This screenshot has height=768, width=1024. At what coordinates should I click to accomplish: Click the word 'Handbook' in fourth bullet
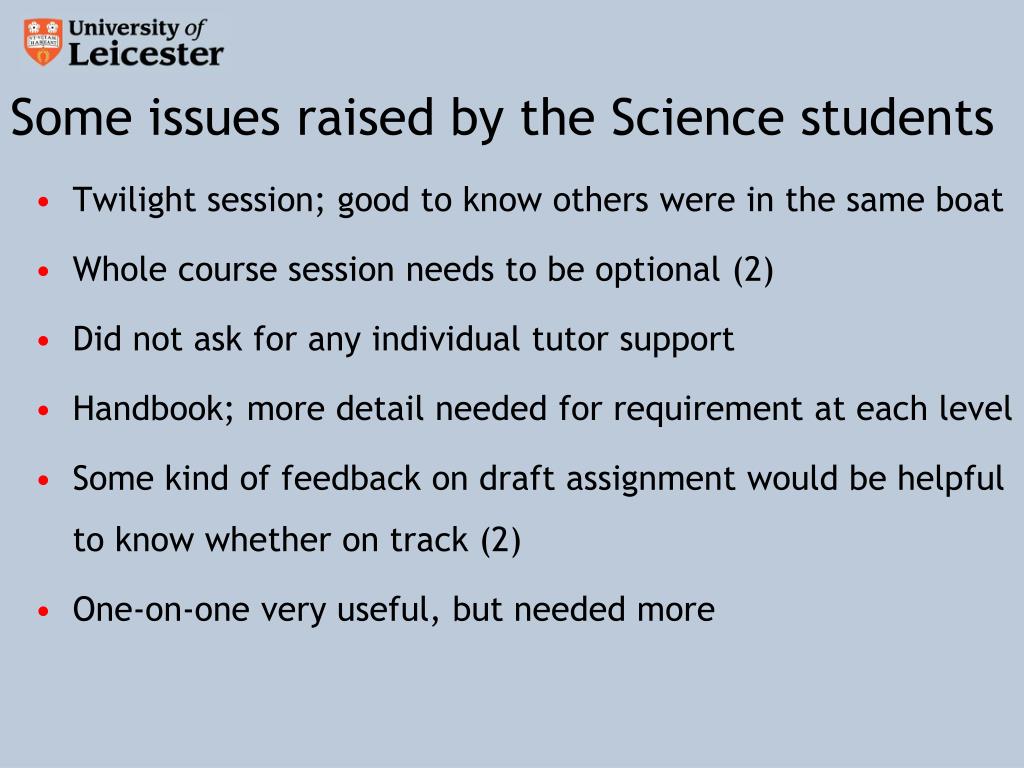[153, 409]
